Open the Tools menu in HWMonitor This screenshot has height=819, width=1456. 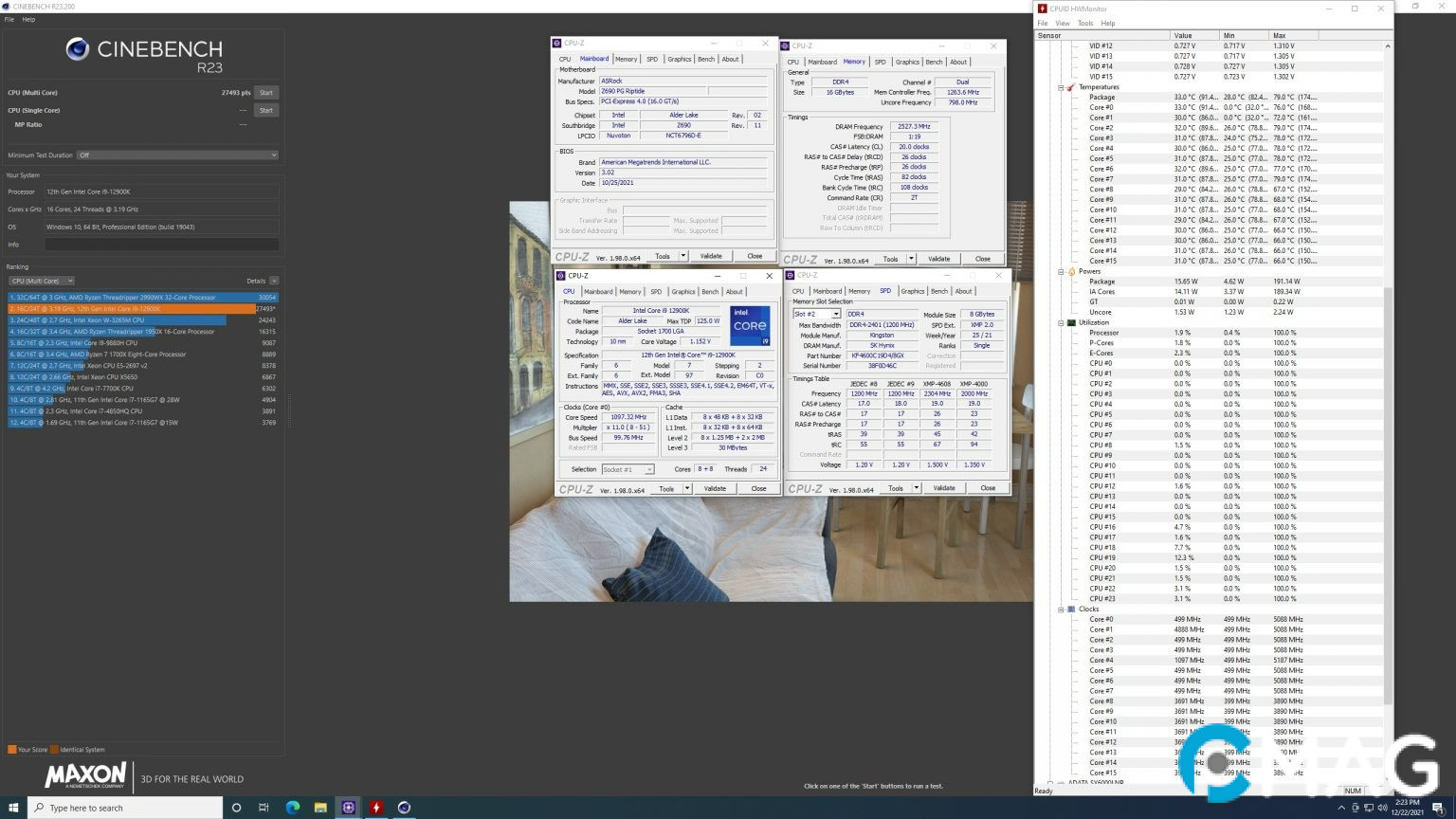point(1085,24)
